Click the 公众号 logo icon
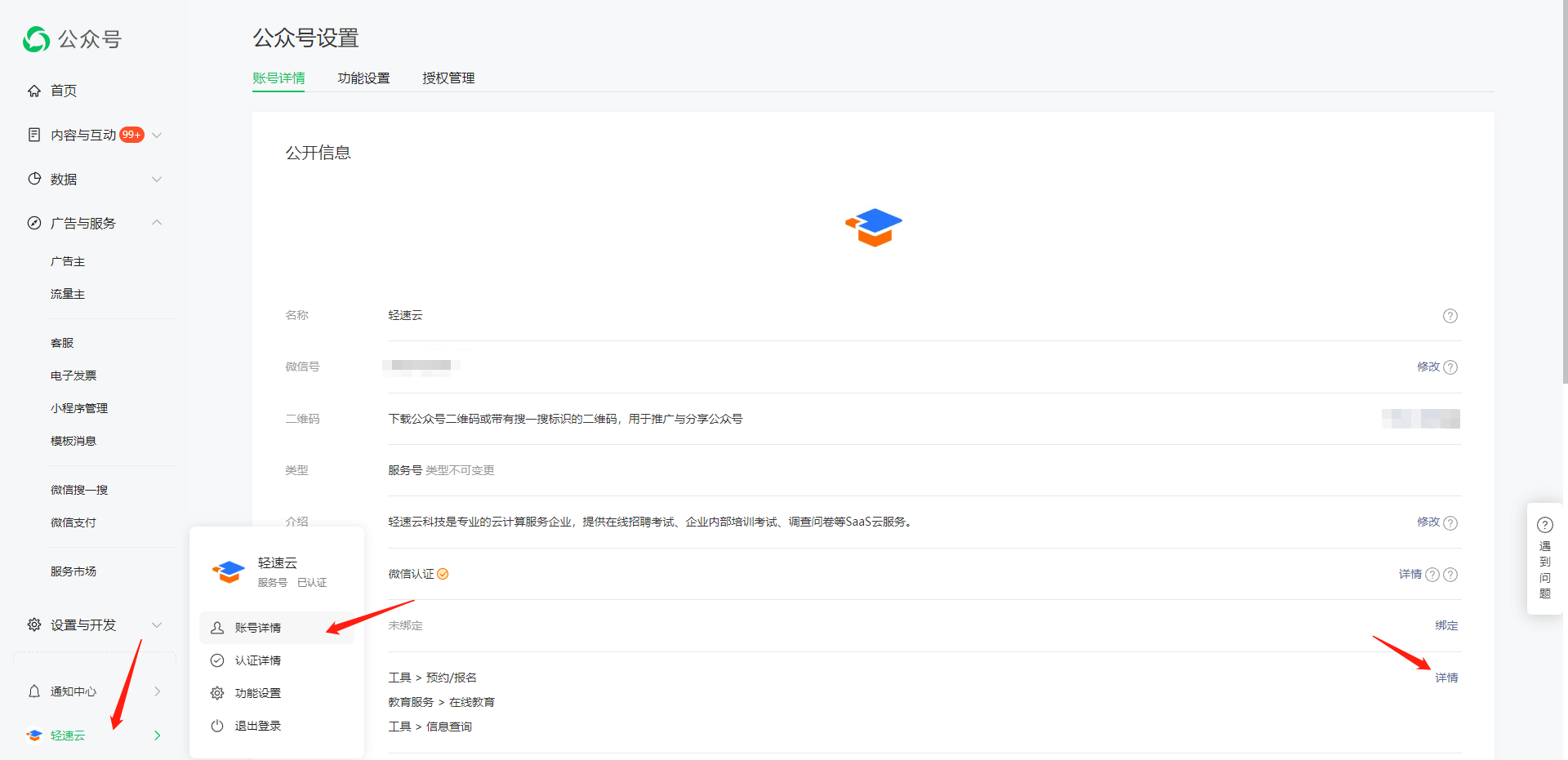Viewport: 1568px width, 760px height. tap(37, 39)
